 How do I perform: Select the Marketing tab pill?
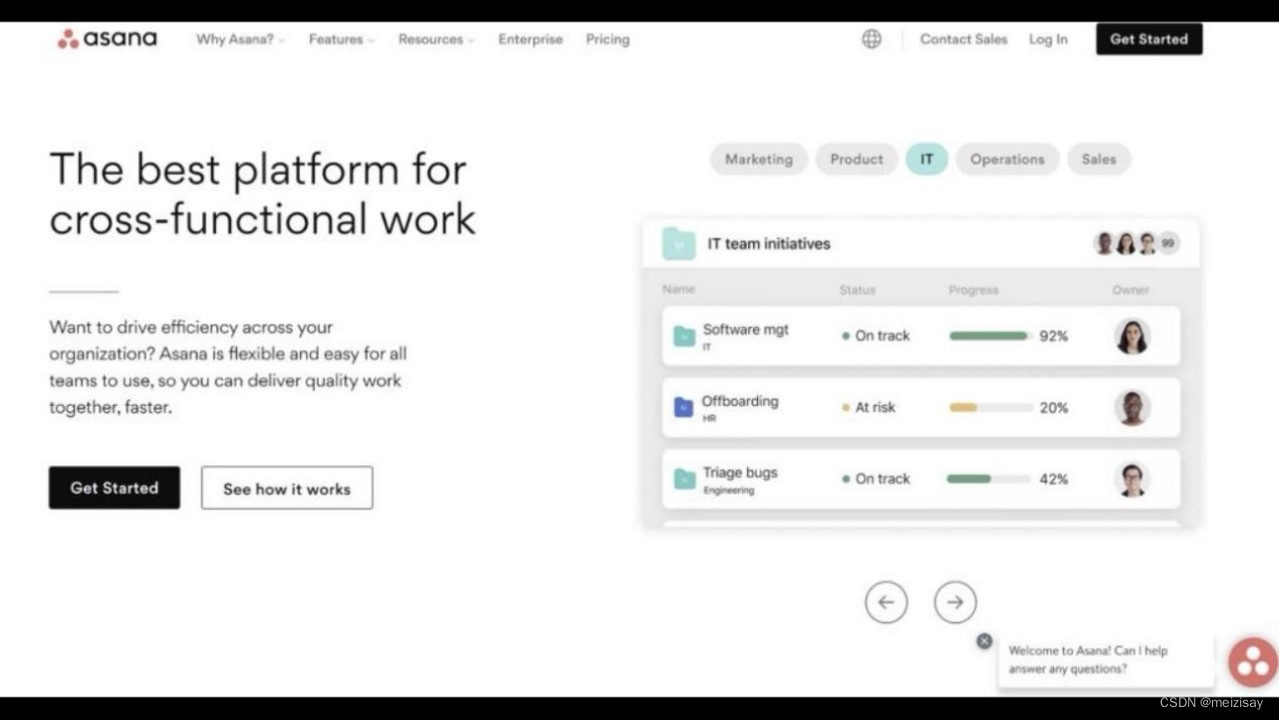pos(759,159)
